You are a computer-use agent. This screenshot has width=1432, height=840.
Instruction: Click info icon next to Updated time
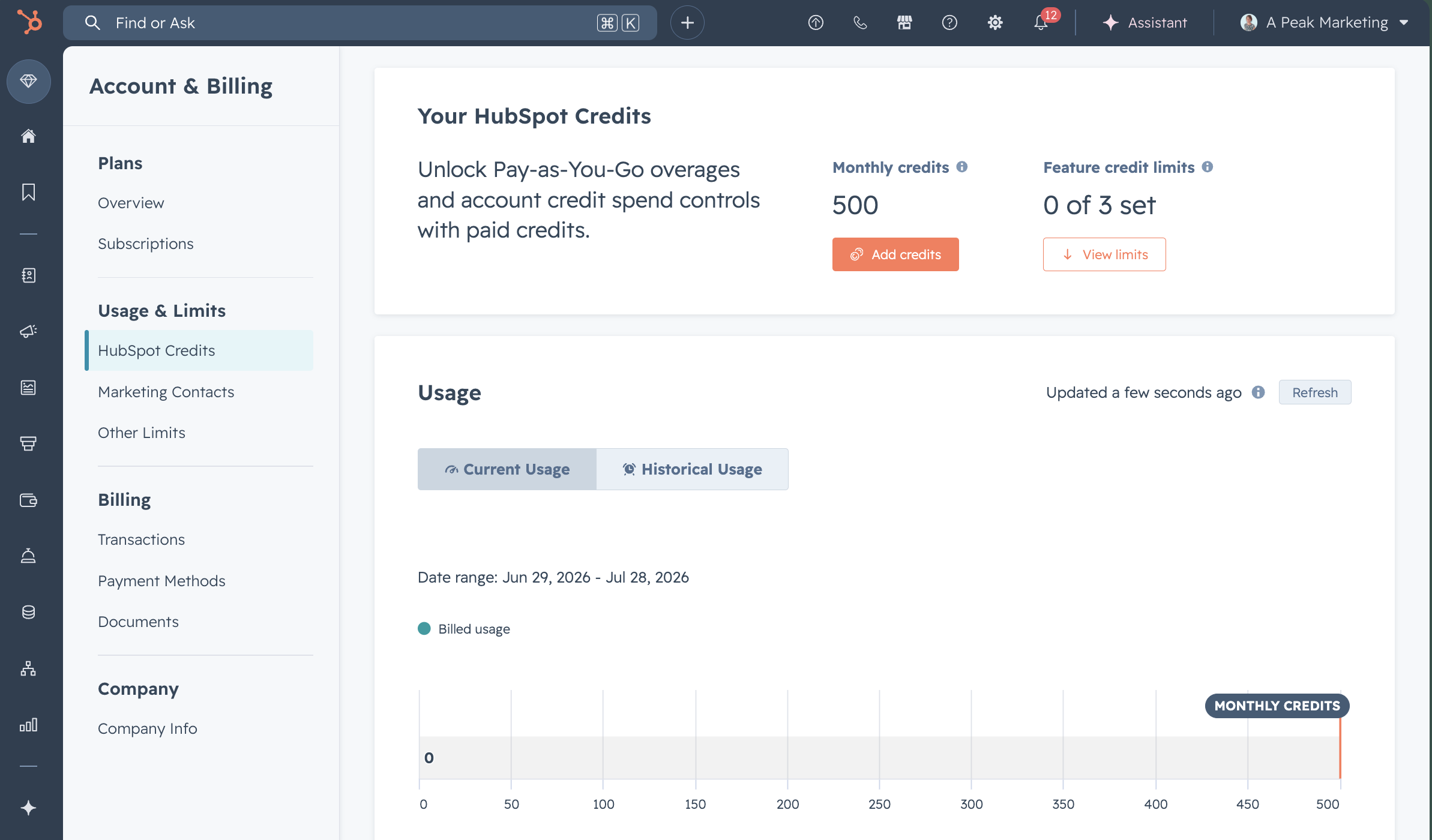pos(1258,392)
